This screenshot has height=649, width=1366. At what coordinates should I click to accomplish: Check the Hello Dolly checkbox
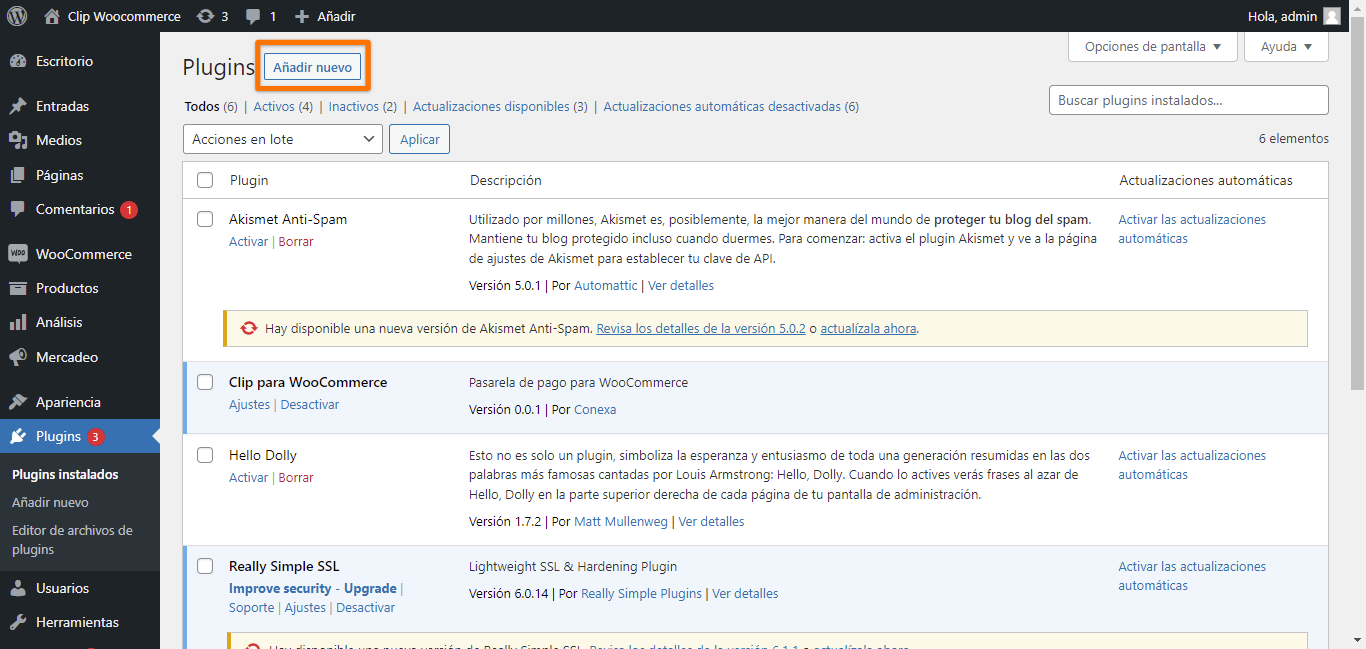[x=205, y=455]
